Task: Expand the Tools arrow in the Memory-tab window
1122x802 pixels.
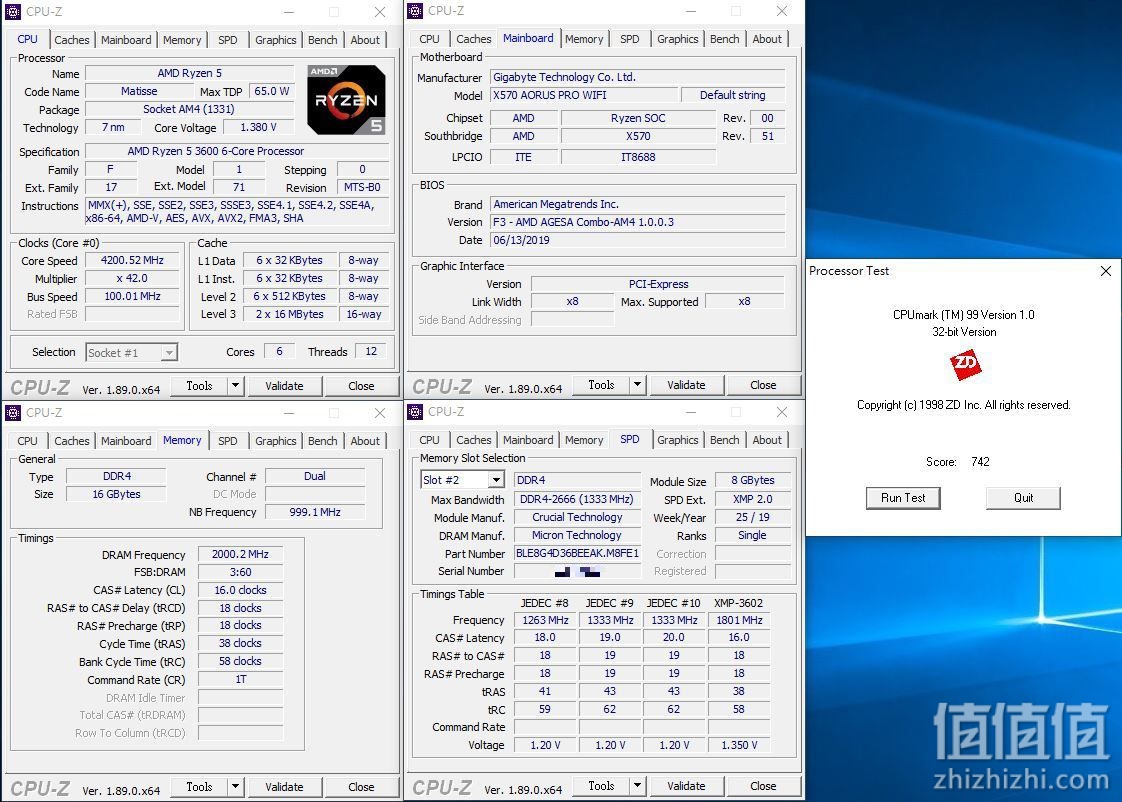Action: 235,787
